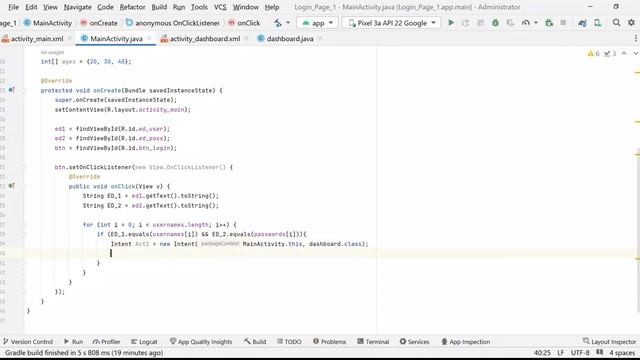Open the Run tool window
This screenshot has height=360, width=640.
(x=73, y=342)
